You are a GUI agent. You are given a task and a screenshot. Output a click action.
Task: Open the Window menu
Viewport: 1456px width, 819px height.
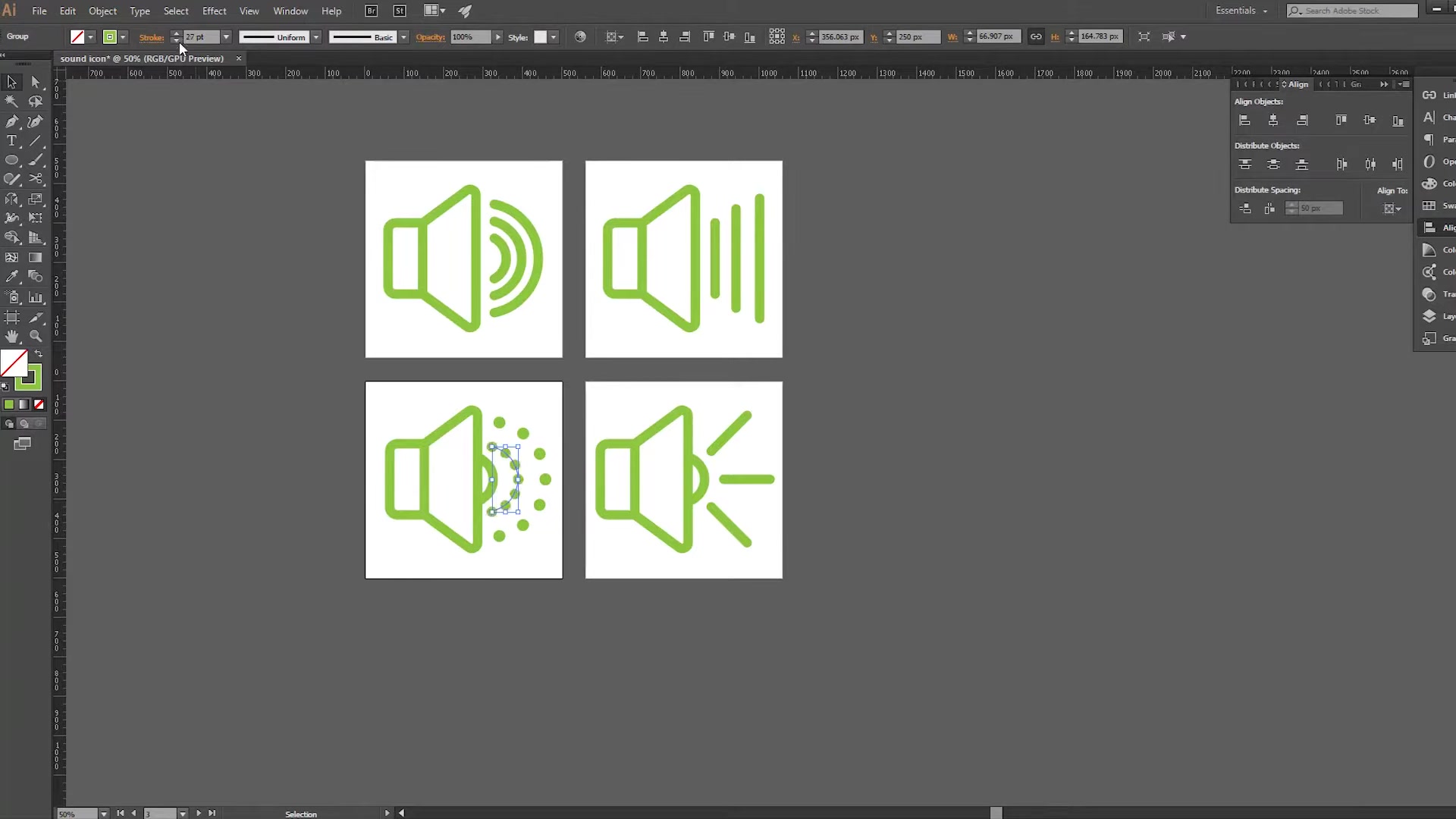pyautogui.click(x=290, y=11)
